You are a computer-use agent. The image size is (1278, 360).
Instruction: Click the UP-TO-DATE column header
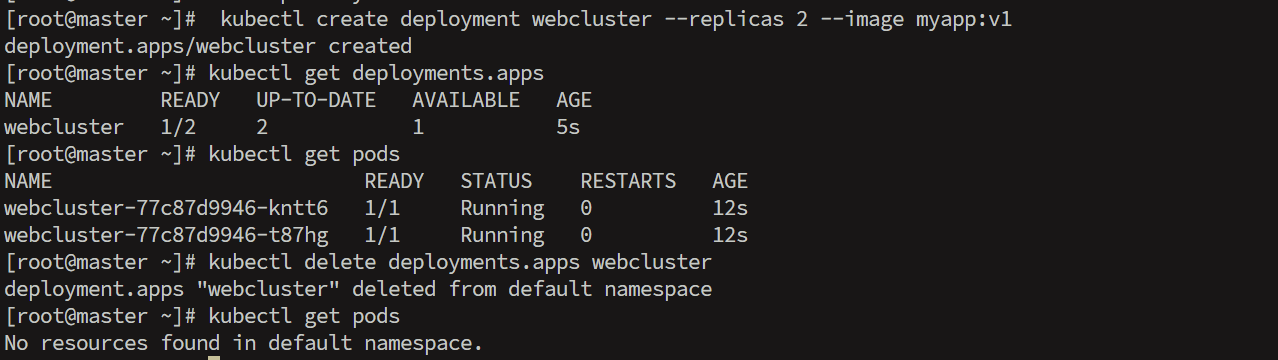[316, 100]
